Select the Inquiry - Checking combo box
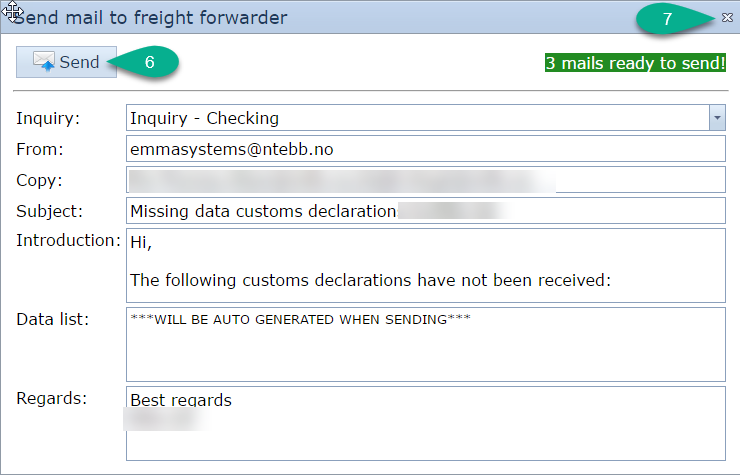The image size is (740, 475). (x=417, y=118)
